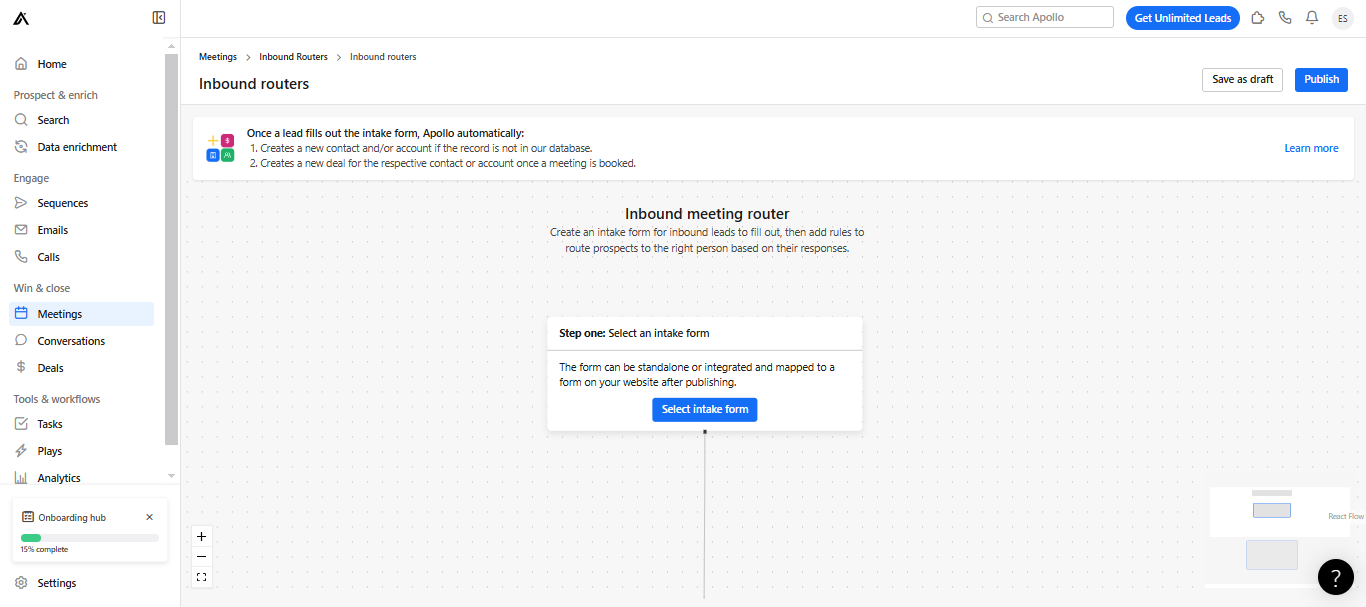This screenshot has width=1366, height=607.
Task: Go to Meetings breadcrumb
Action: click(x=218, y=57)
